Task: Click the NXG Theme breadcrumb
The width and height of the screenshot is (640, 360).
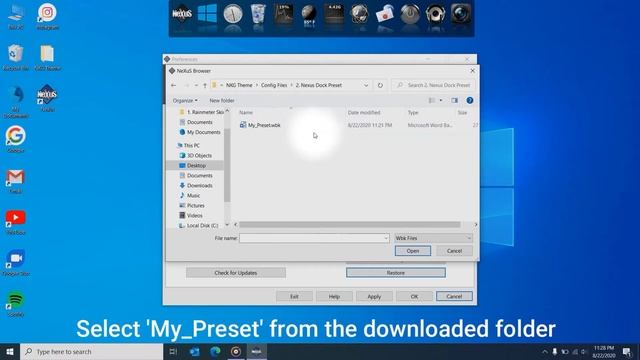Action: pos(239,85)
